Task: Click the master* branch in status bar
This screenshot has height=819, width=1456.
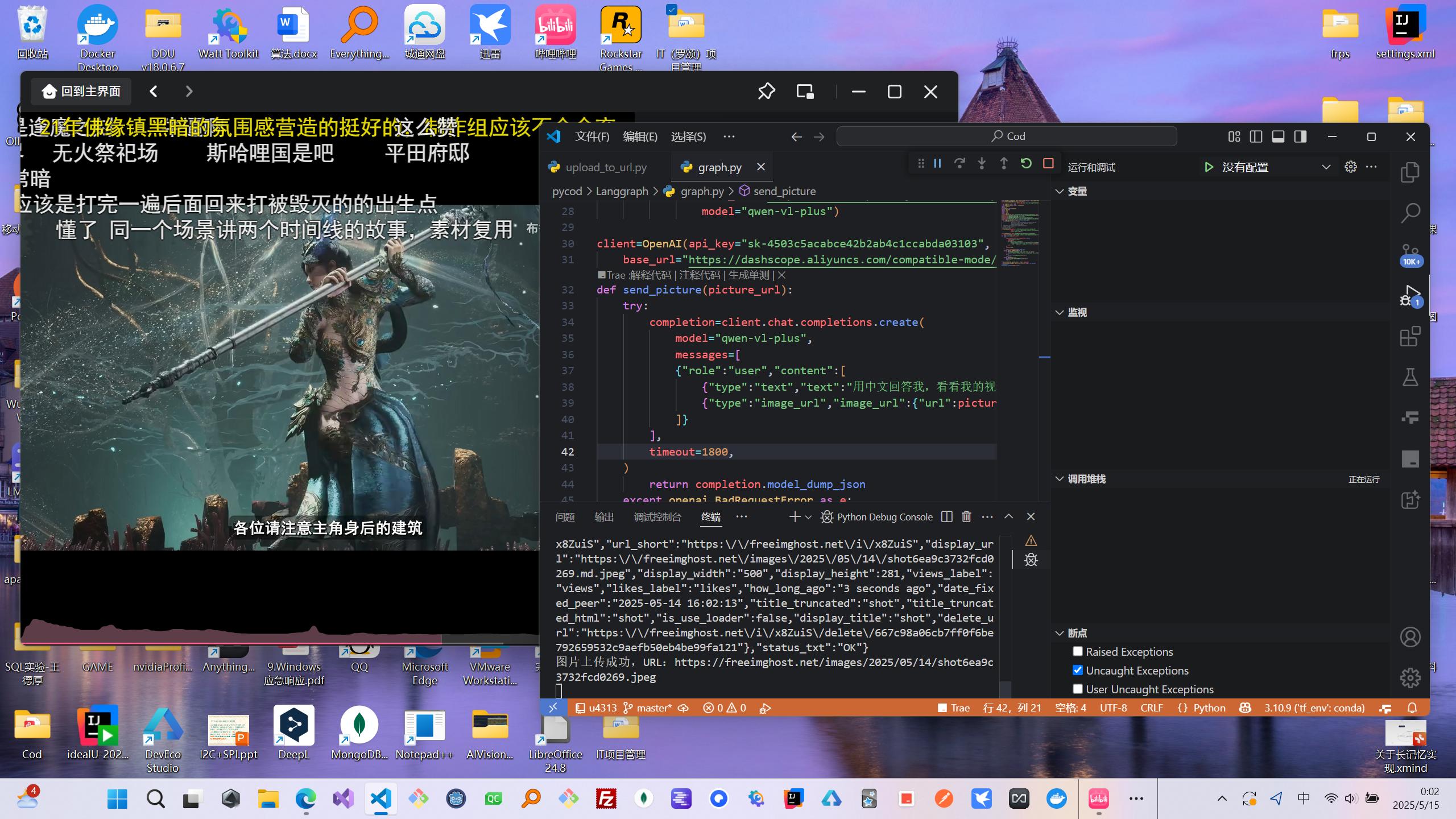Action: [647, 708]
